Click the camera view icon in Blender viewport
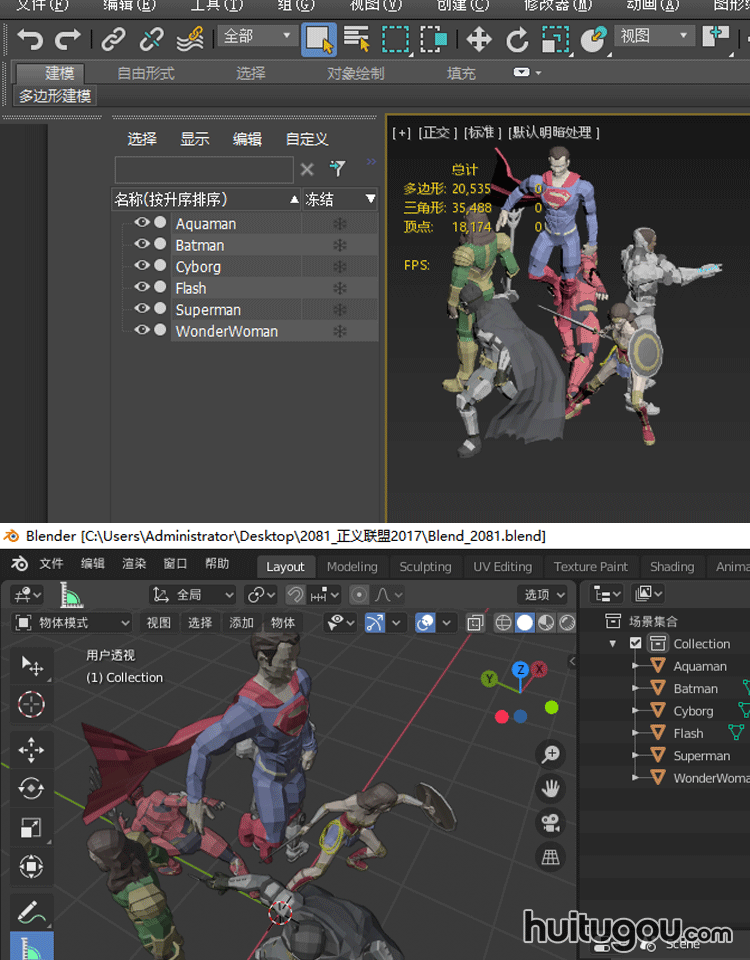The image size is (750, 960). [550, 822]
